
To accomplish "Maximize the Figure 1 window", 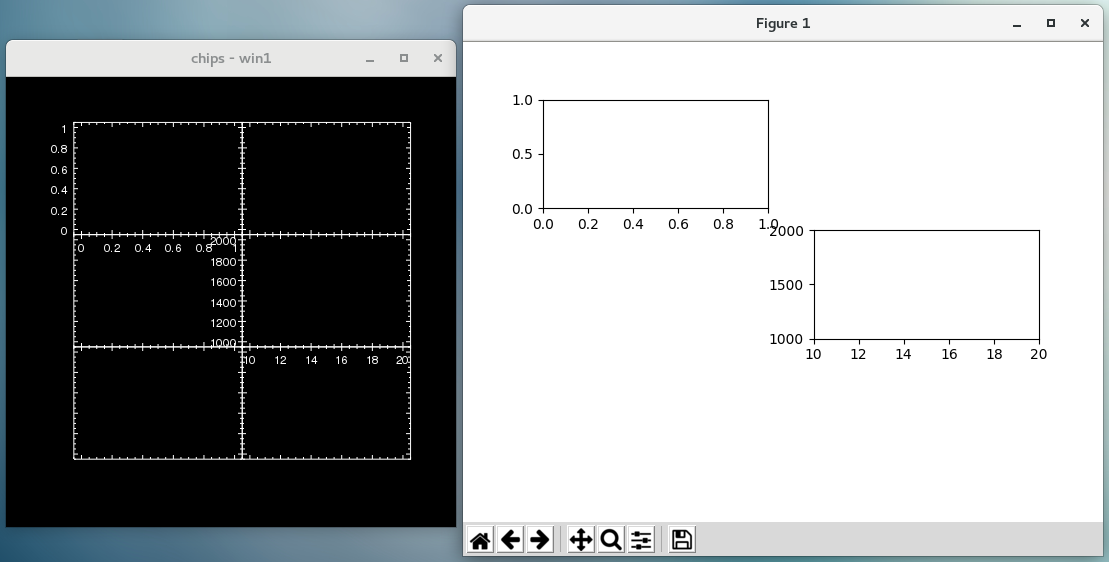I will point(1050,23).
